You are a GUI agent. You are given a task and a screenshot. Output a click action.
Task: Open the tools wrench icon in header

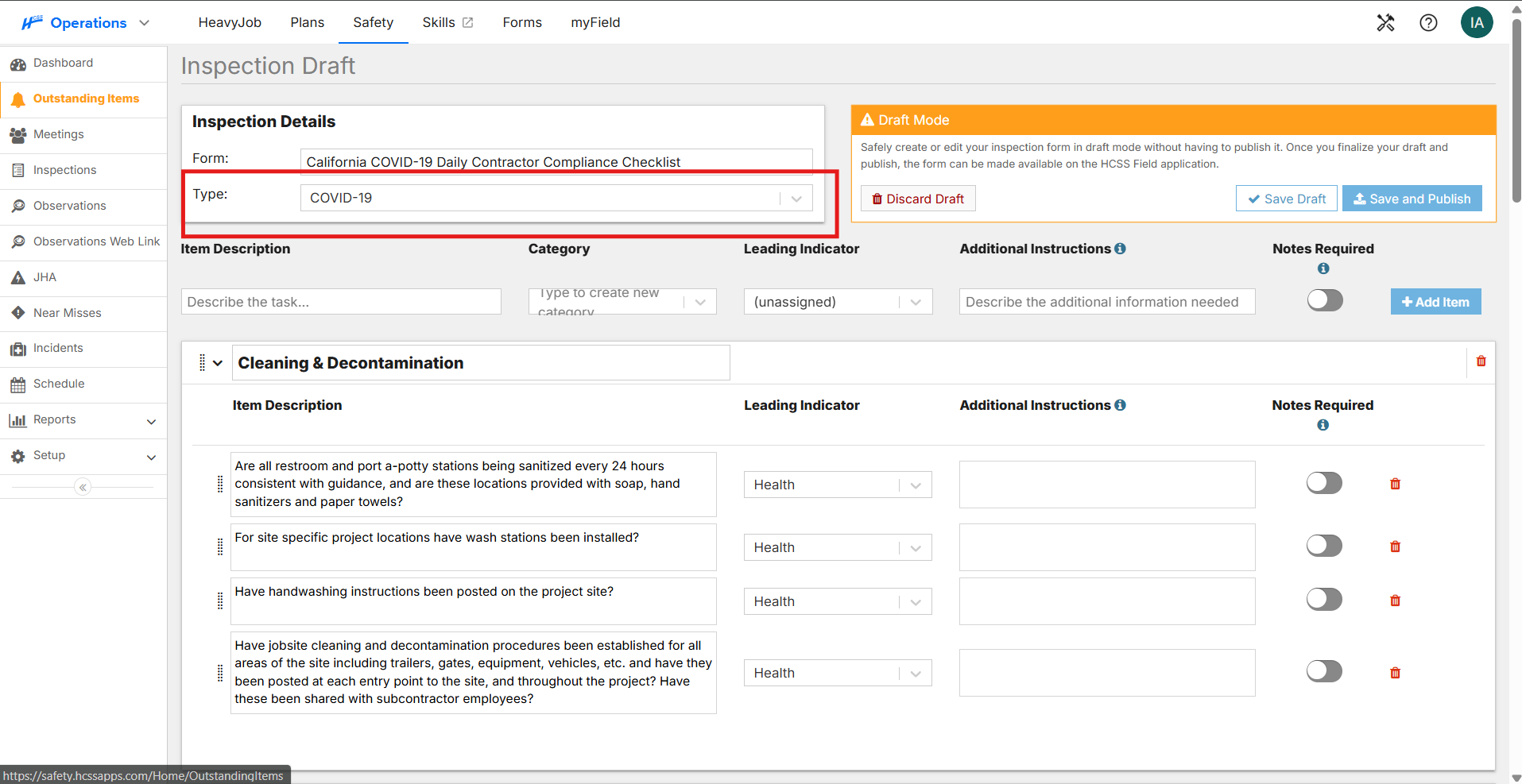pyautogui.click(x=1385, y=23)
